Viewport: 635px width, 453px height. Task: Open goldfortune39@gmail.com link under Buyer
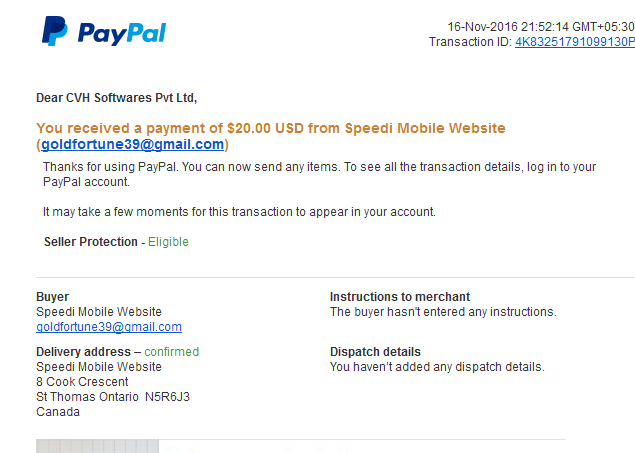(109, 327)
